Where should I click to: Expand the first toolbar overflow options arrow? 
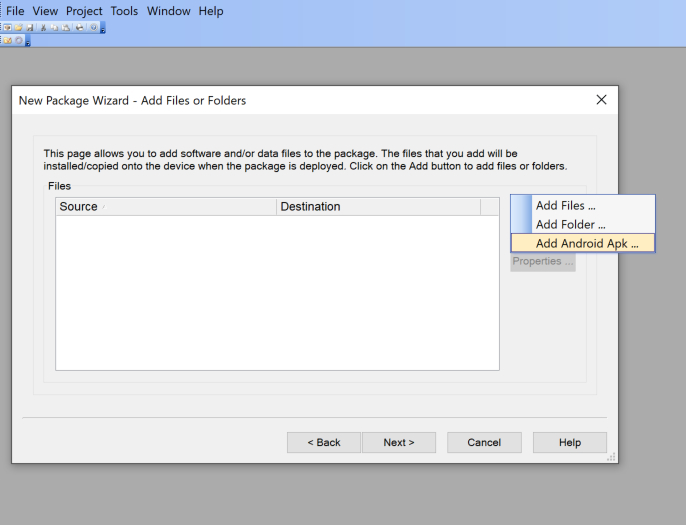tap(103, 28)
